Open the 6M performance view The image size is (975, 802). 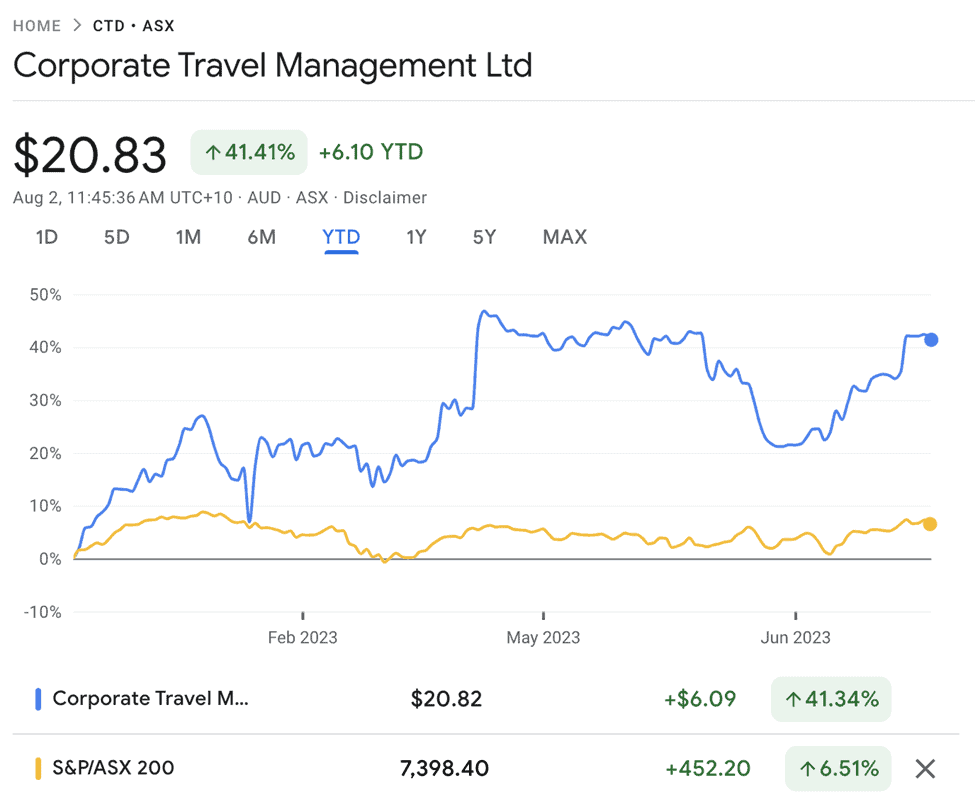tap(262, 237)
